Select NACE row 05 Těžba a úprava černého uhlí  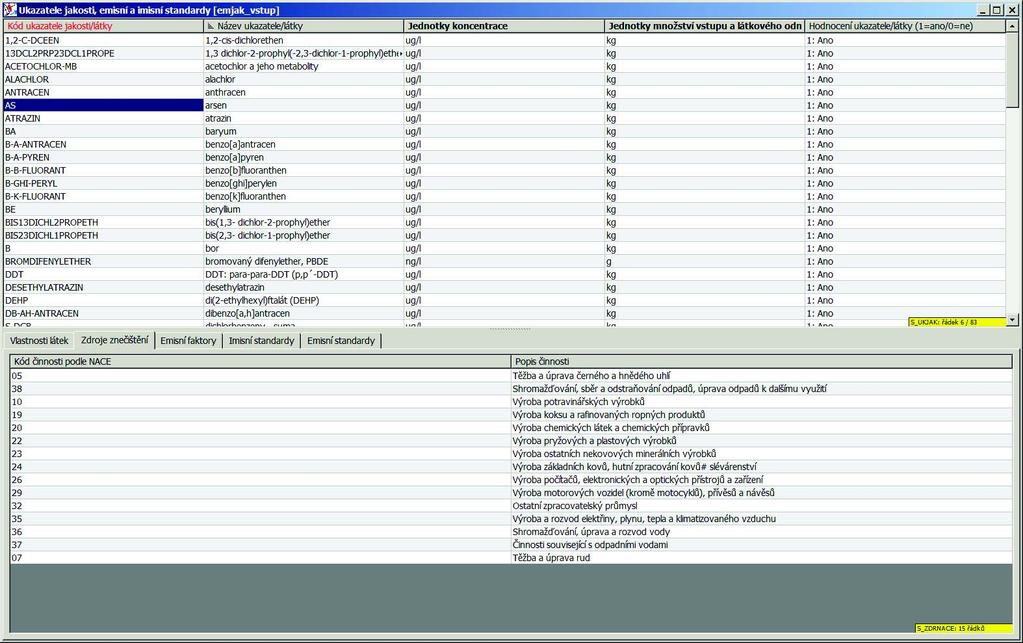coord(511,376)
